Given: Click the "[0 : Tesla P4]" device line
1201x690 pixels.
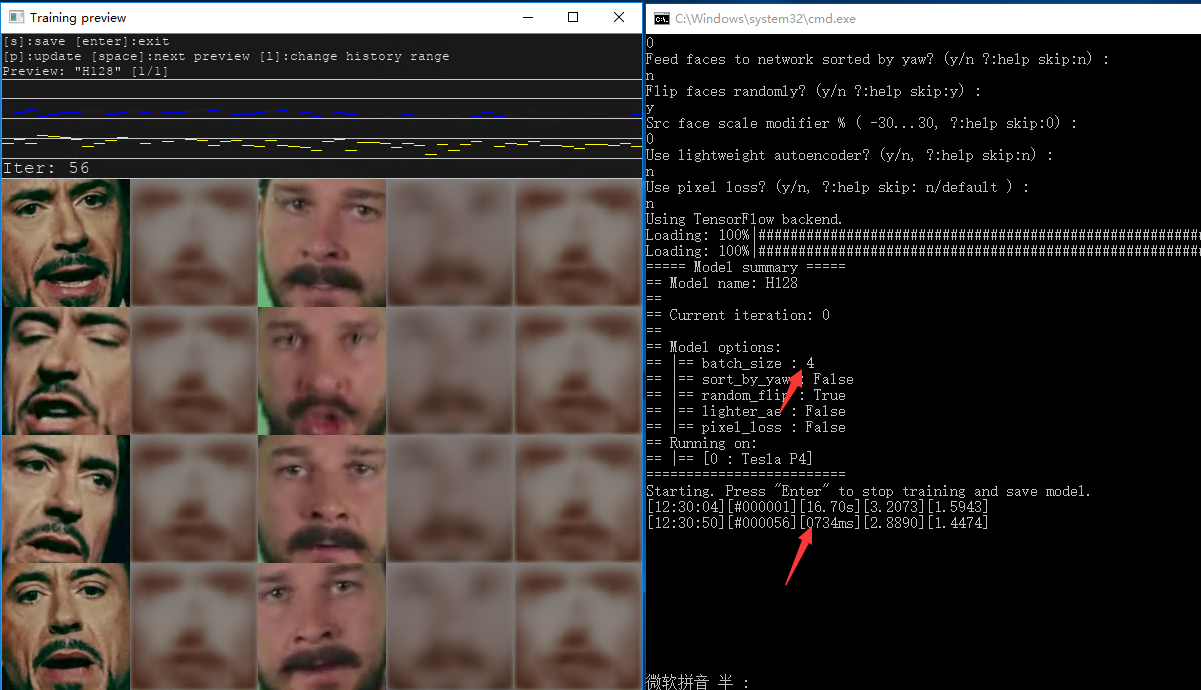Looking at the screenshot, I should tap(729, 459).
